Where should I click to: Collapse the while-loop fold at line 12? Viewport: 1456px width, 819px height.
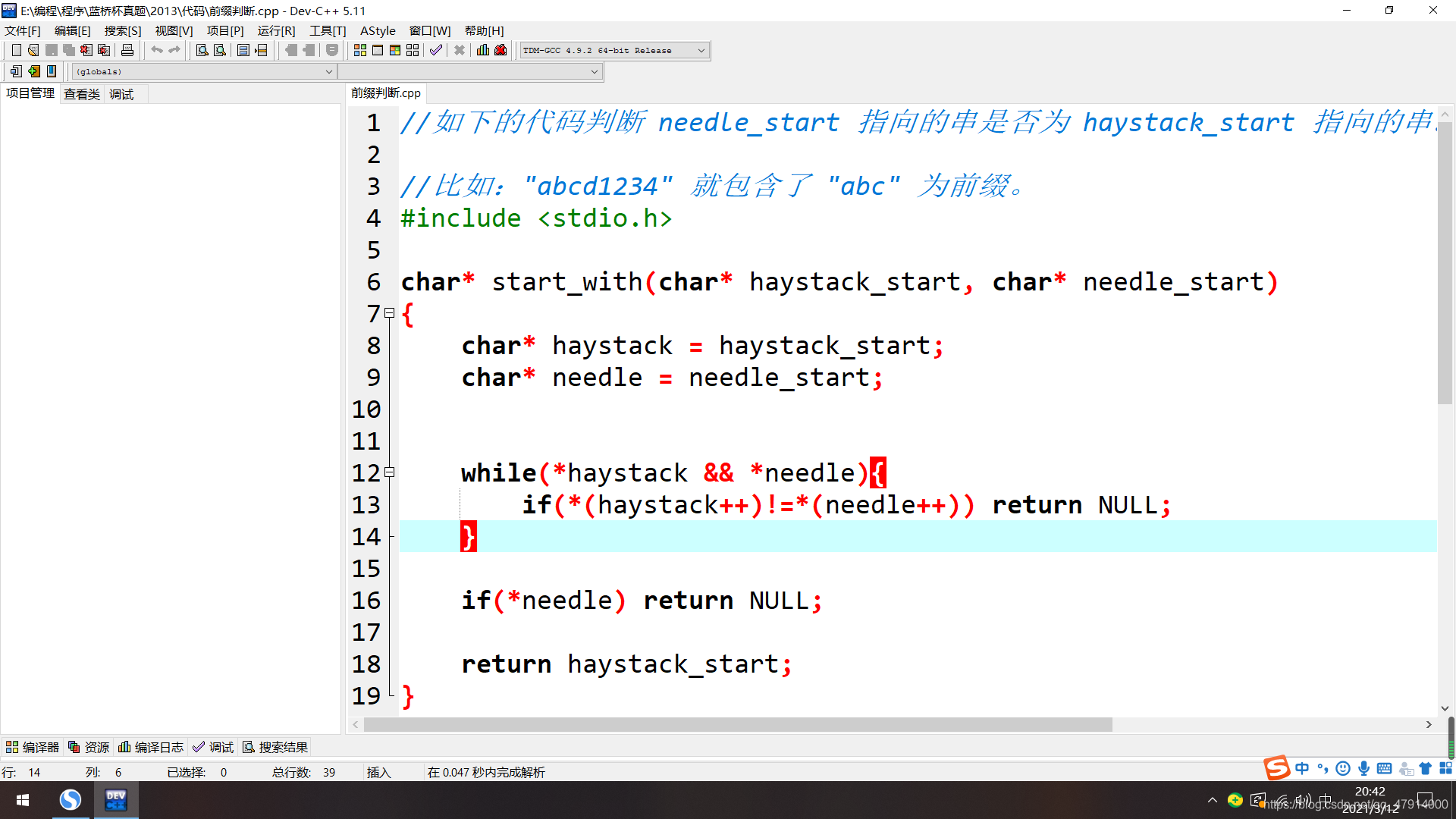click(x=390, y=472)
